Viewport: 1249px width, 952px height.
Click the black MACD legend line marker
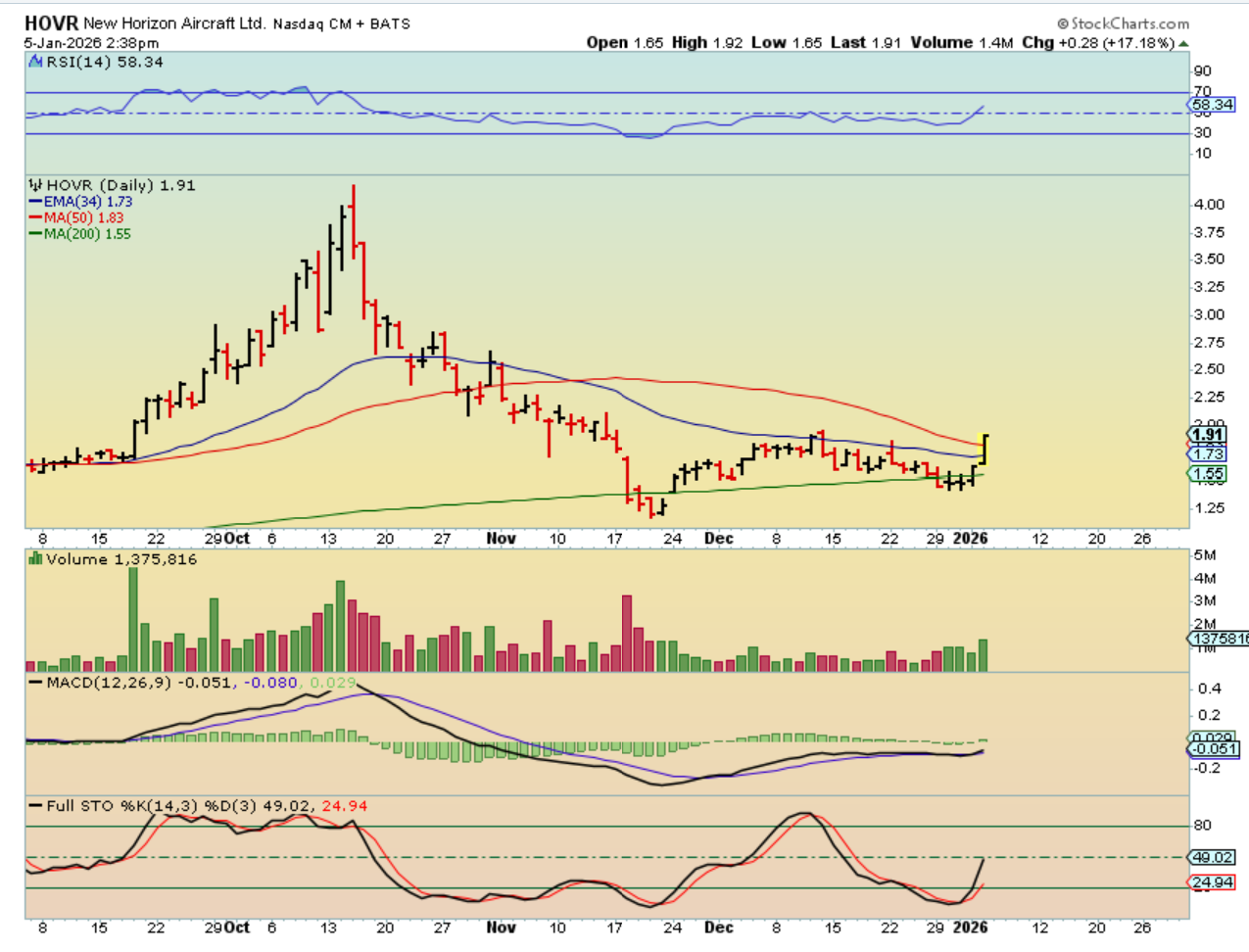35,682
